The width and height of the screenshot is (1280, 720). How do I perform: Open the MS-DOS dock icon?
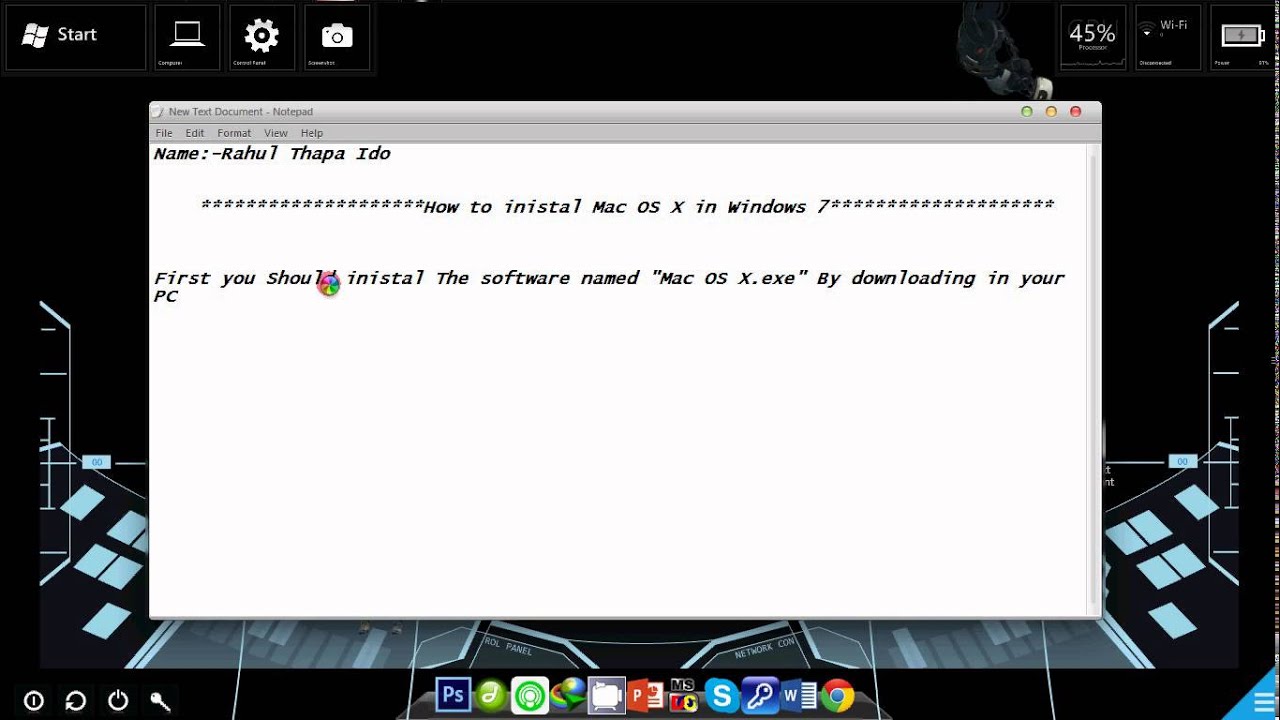click(x=683, y=694)
